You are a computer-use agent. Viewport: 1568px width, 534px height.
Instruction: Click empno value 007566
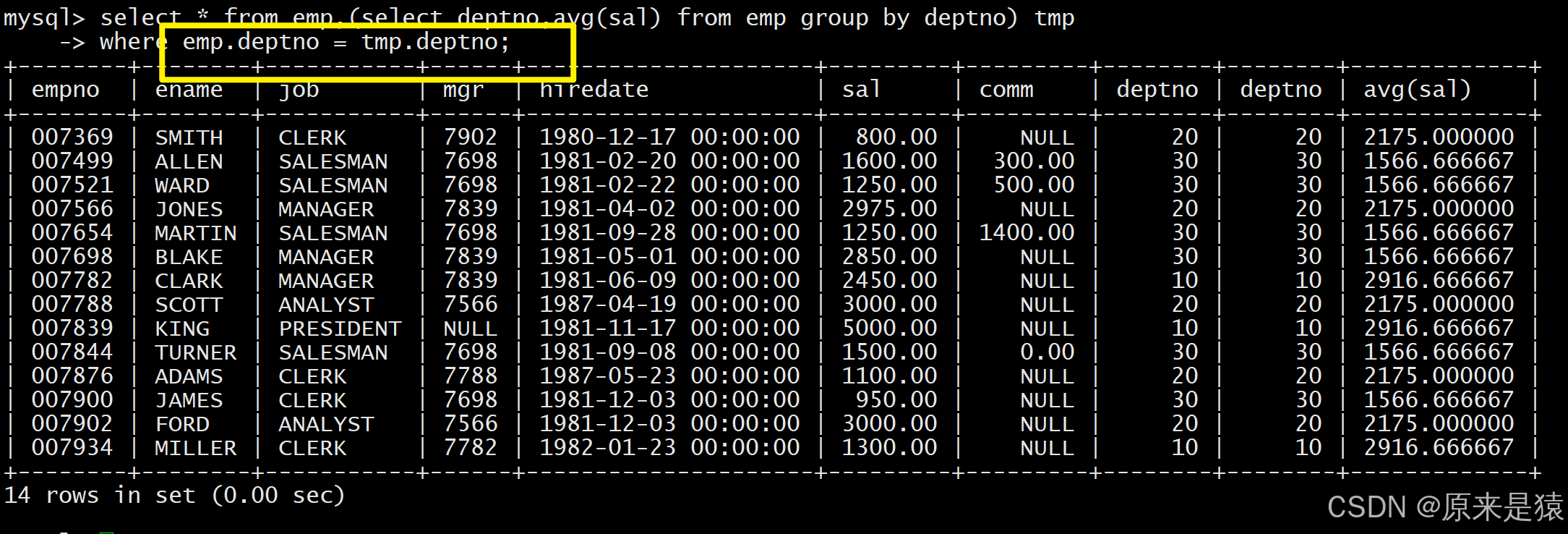pos(72,209)
